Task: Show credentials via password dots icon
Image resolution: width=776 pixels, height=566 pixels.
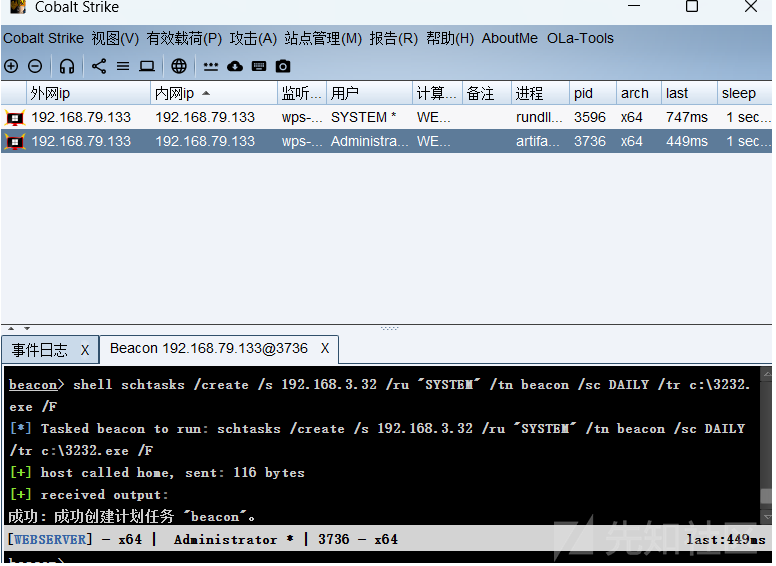Action: [211, 66]
